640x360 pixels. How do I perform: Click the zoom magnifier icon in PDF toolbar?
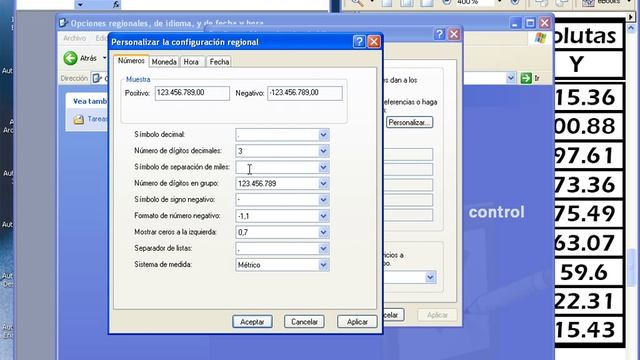click(357, 3)
